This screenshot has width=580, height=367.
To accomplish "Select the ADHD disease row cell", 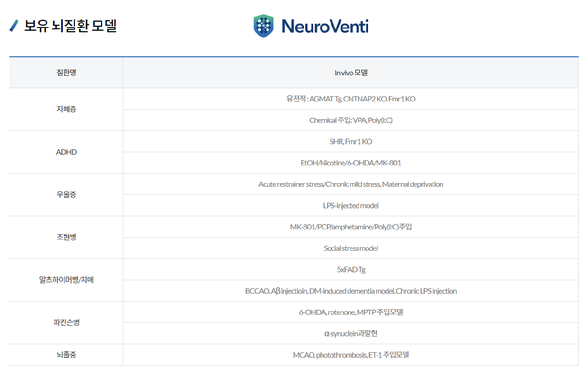I will [66, 152].
